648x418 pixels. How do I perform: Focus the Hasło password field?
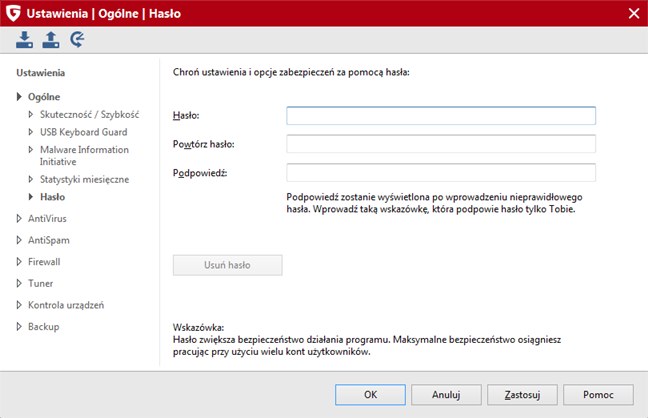click(441, 116)
